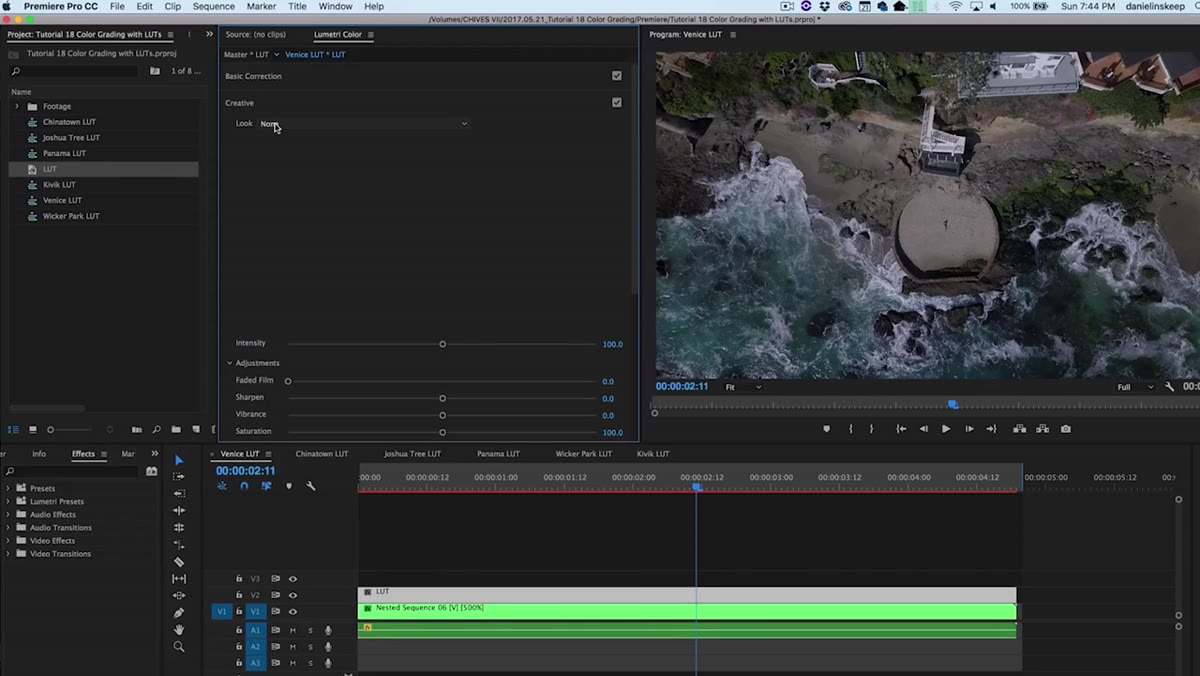The image size is (1200, 676).
Task: Disable Creative section checkbox
Action: tap(617, 102)
